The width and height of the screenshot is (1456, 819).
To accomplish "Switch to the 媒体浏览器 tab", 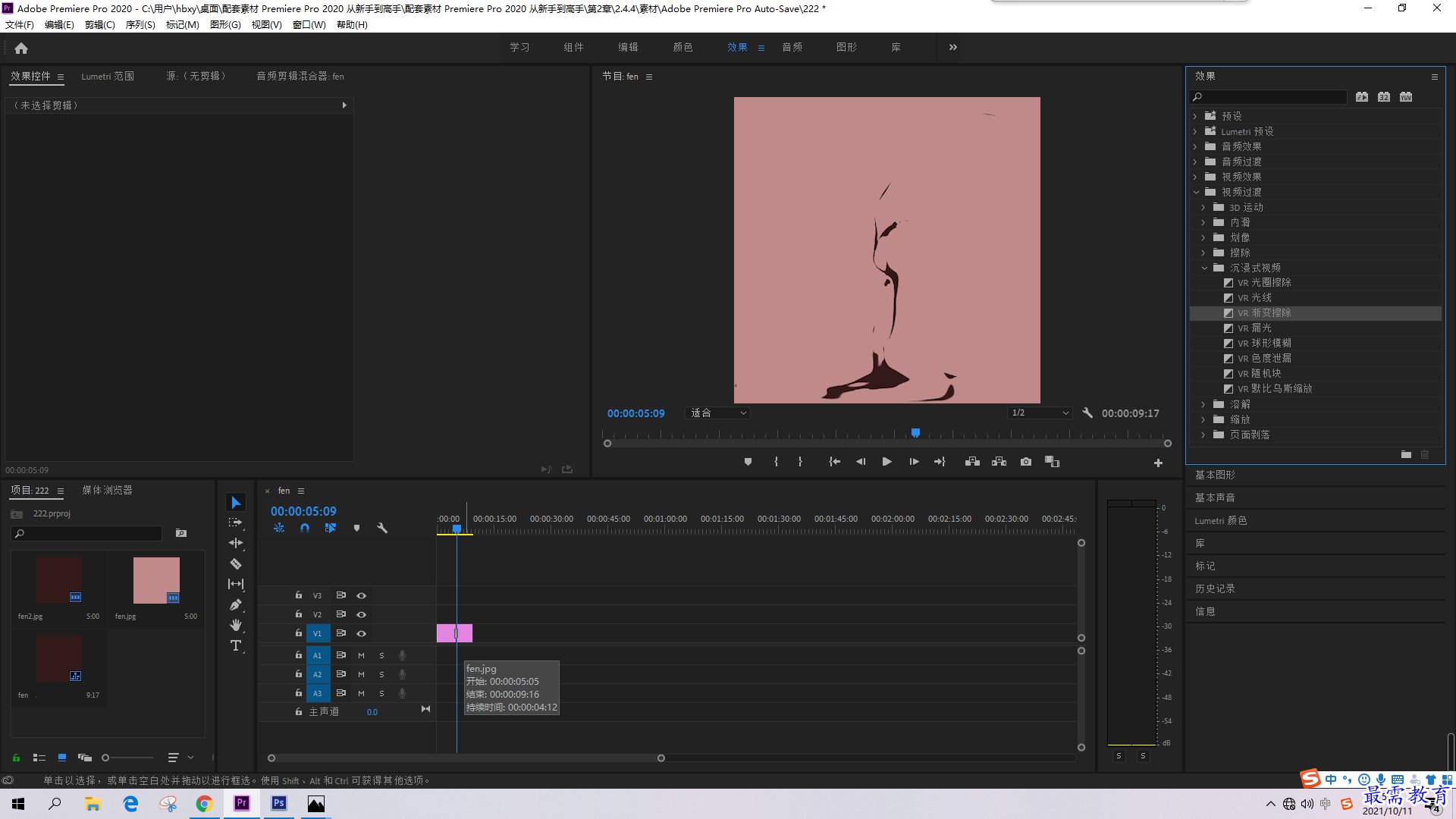I will tap(107, 491).
